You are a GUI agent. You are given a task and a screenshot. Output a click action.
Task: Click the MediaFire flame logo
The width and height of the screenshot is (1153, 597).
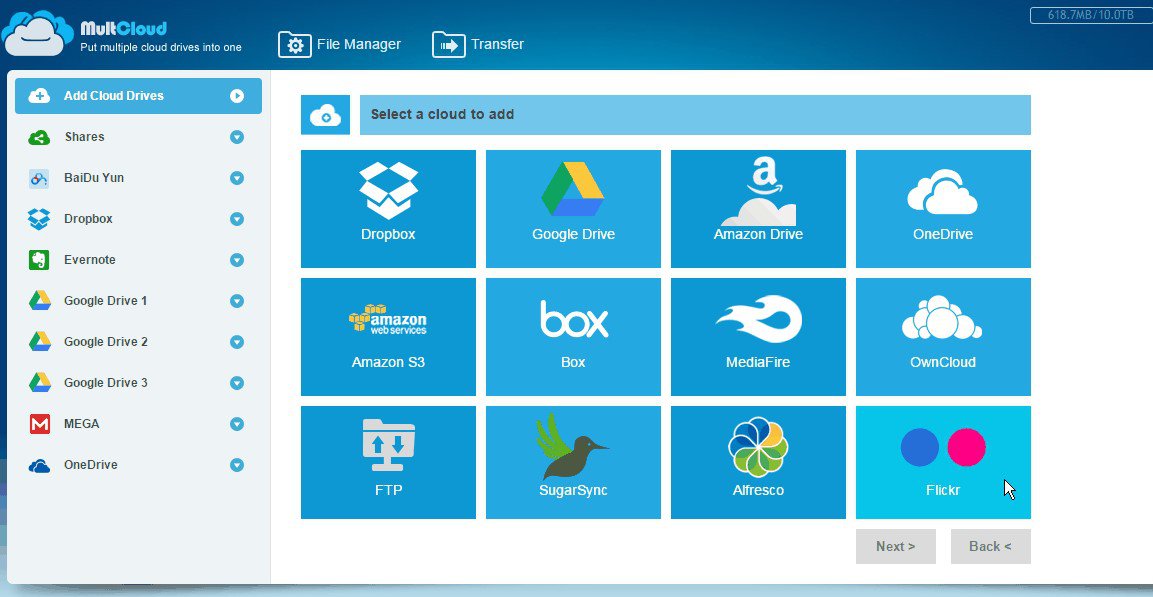(x=759, y=319)
